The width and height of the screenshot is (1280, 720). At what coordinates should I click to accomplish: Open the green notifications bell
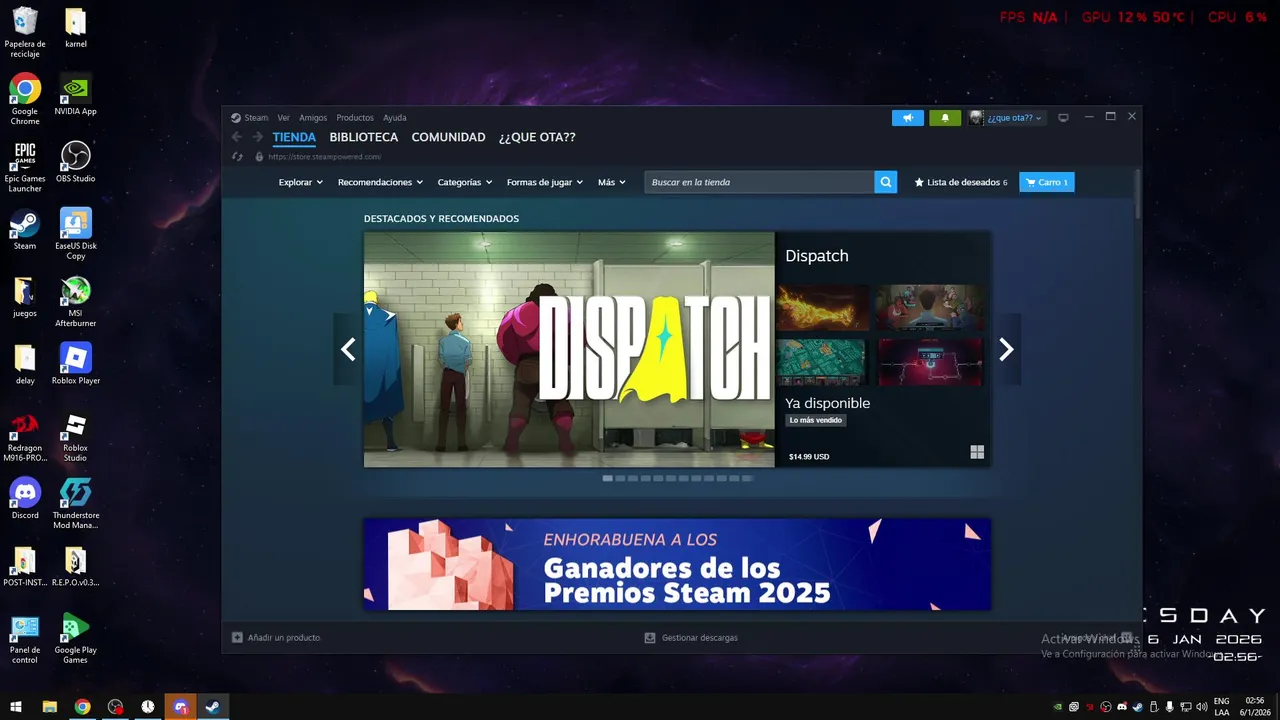[x=945, y=118]
